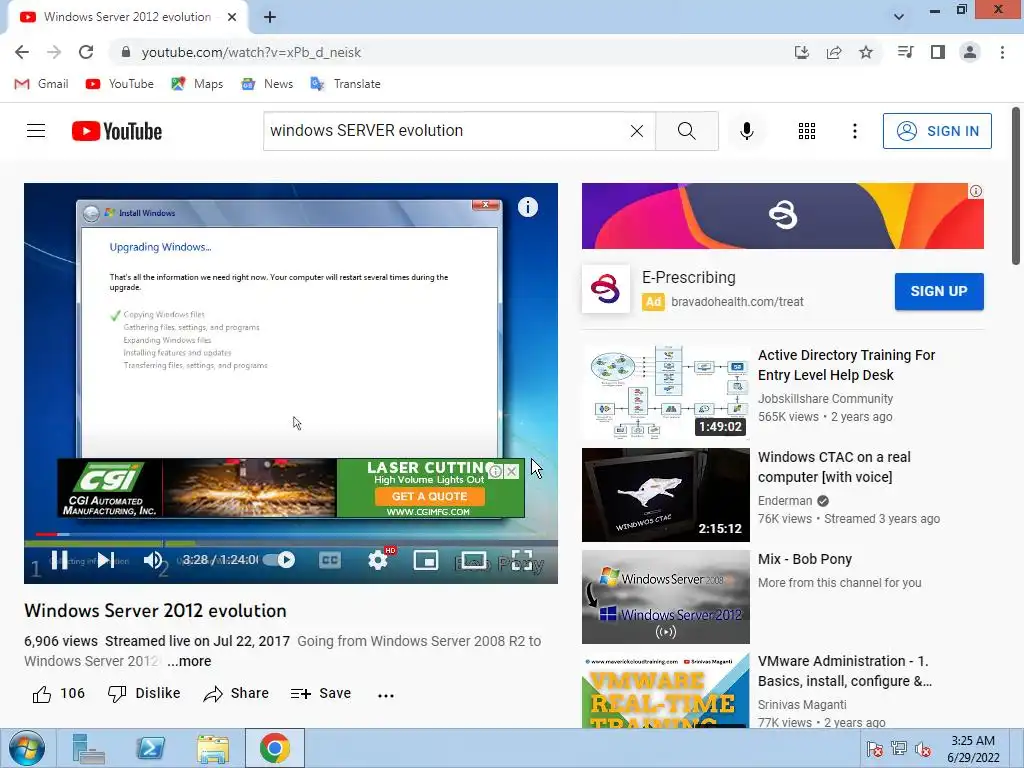Viewport: 1024px width, 768px height.
Task: Toggle closed captions
Action: (x=330, y=560)
